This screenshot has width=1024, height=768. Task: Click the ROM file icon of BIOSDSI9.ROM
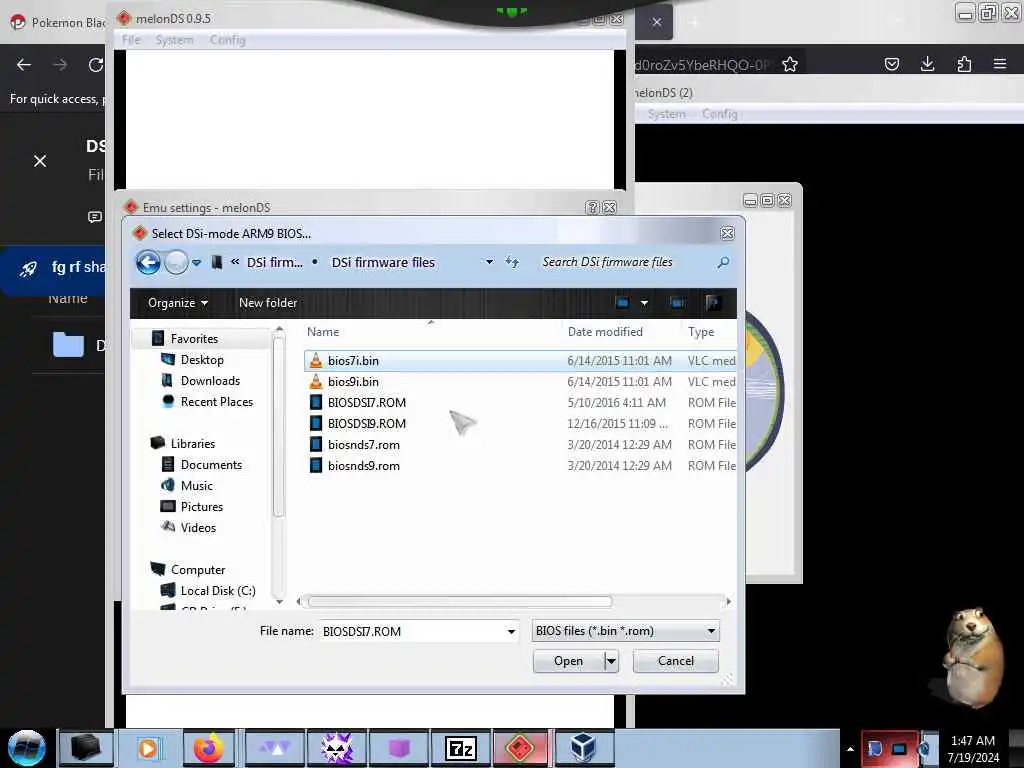tap(316, 423)
